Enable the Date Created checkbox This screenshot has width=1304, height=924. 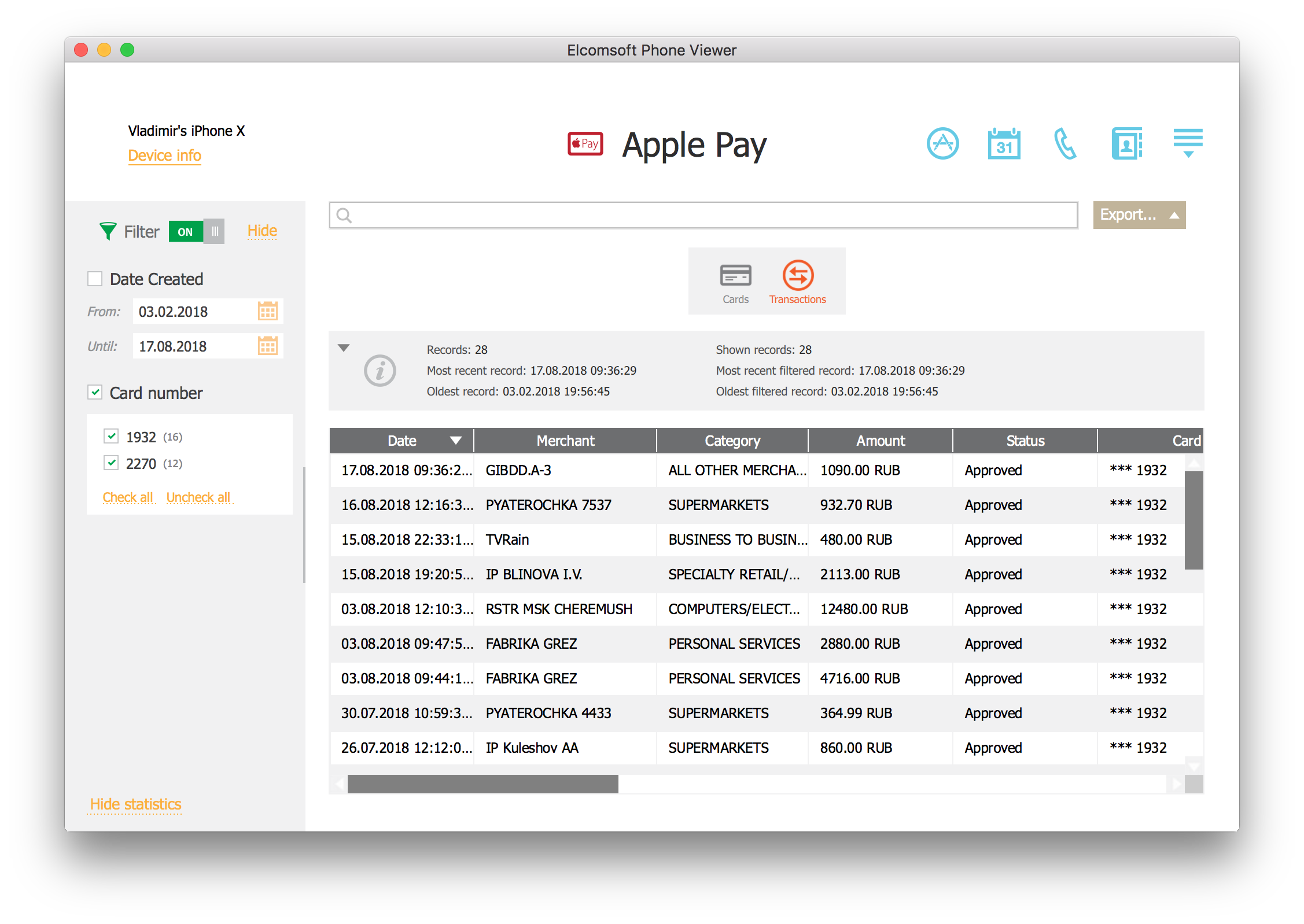(x=94, y=279)
